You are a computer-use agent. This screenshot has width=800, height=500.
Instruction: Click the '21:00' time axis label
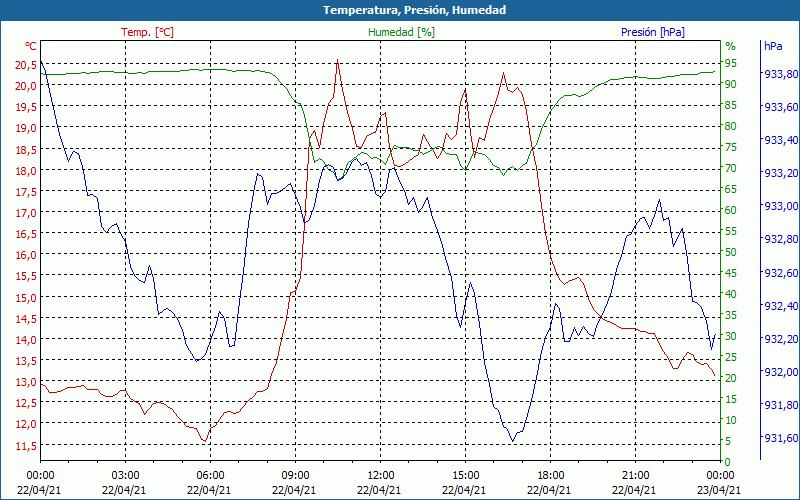click(x=636, y=476)
